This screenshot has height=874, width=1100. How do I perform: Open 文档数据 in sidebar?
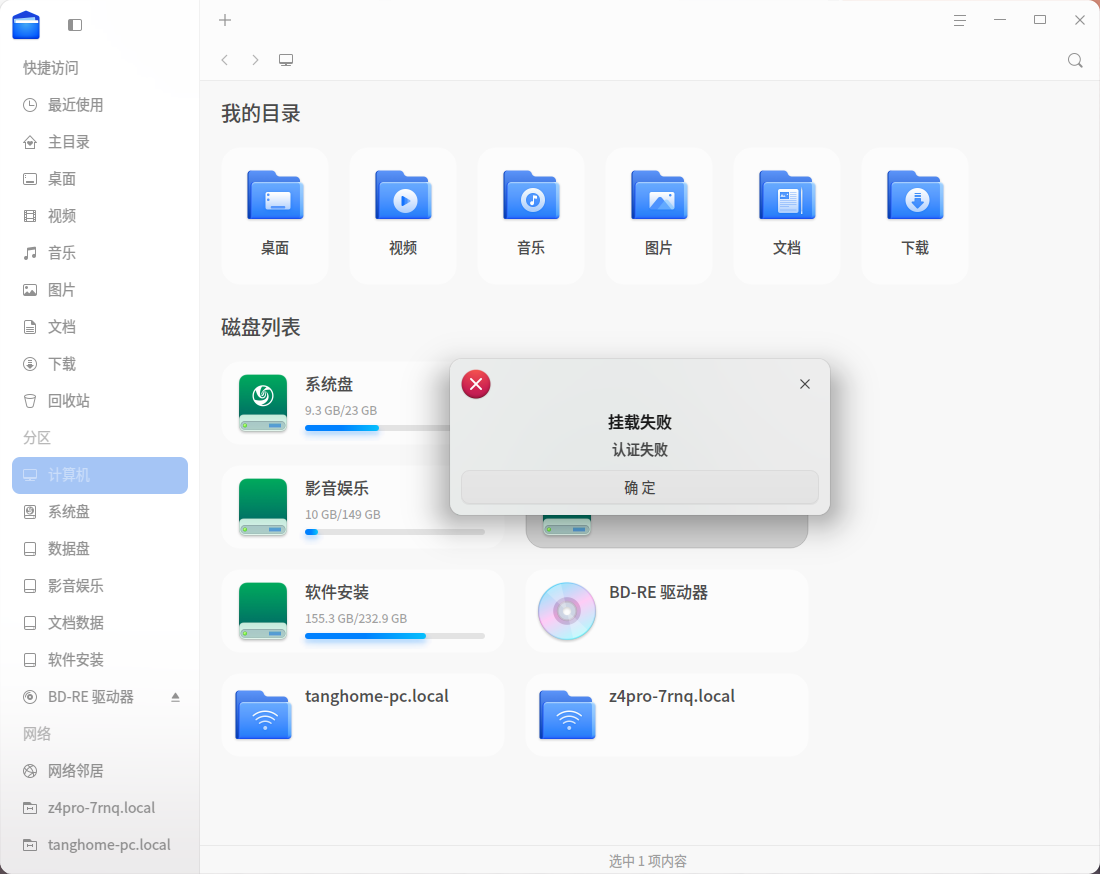click(x=100, y=623)
